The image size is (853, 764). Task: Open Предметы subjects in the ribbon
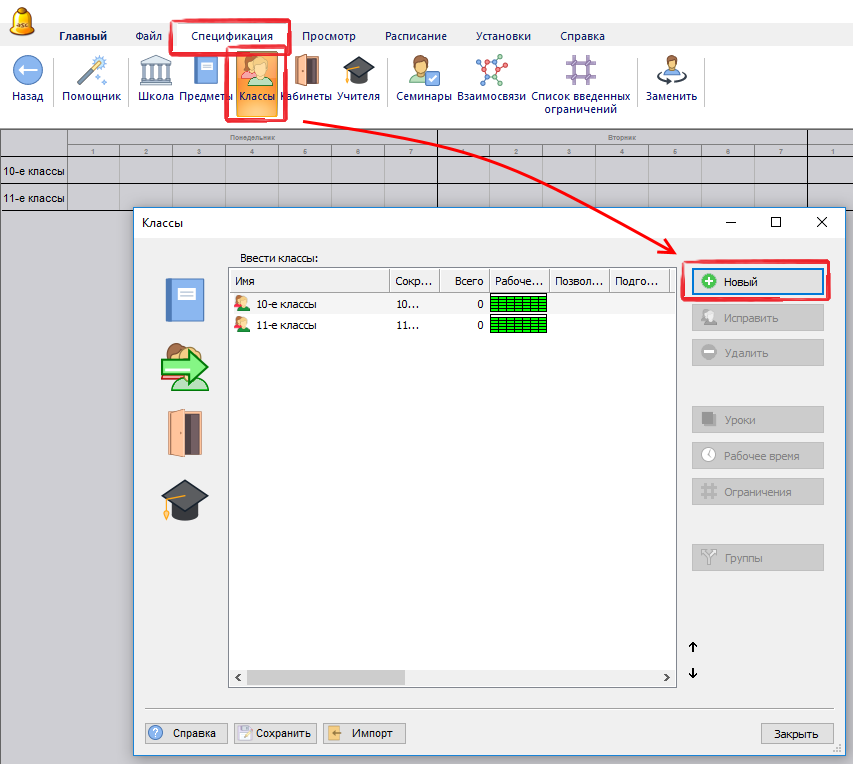point(206,72)
